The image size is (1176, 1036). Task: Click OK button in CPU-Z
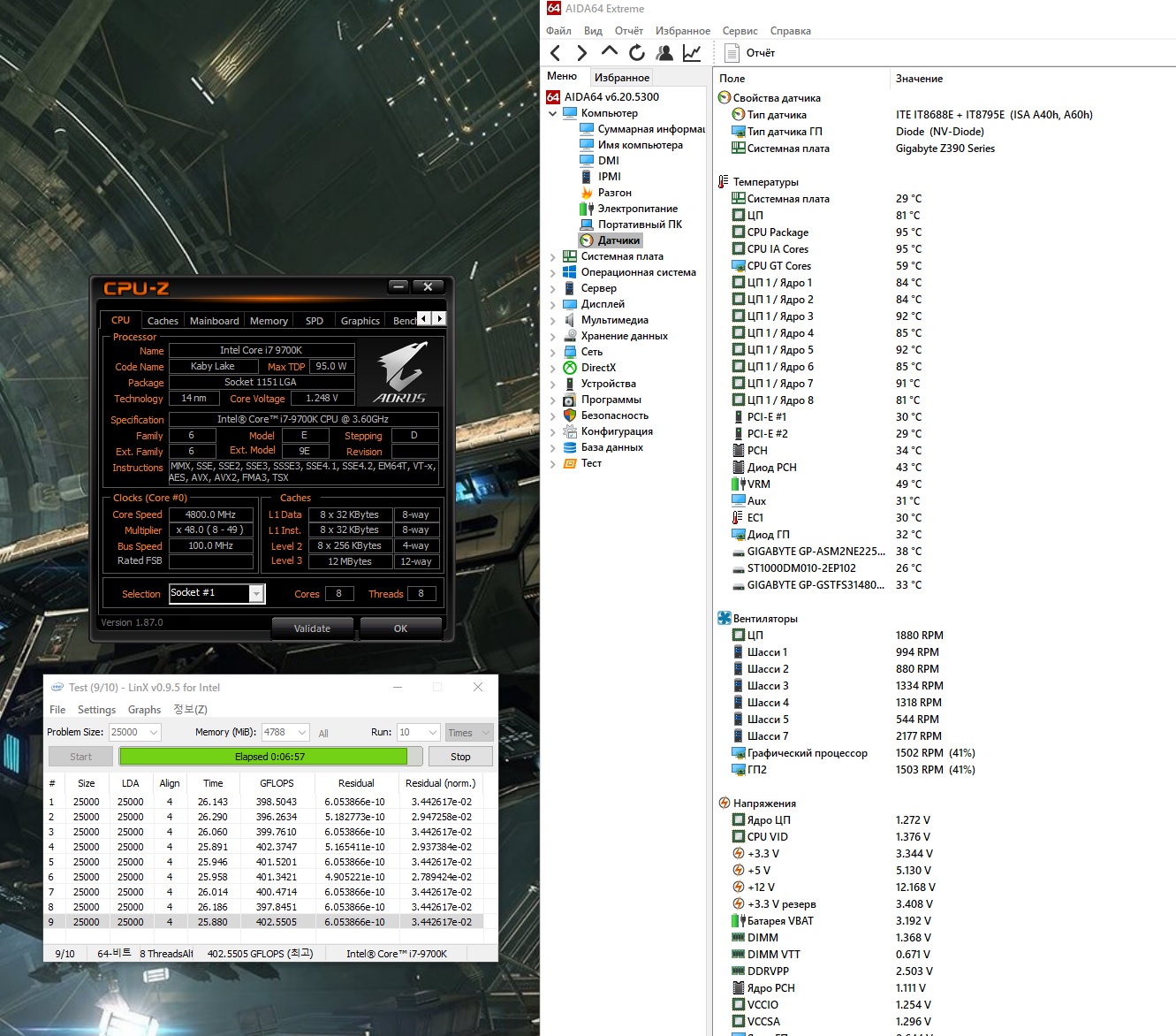coord(400,628)
